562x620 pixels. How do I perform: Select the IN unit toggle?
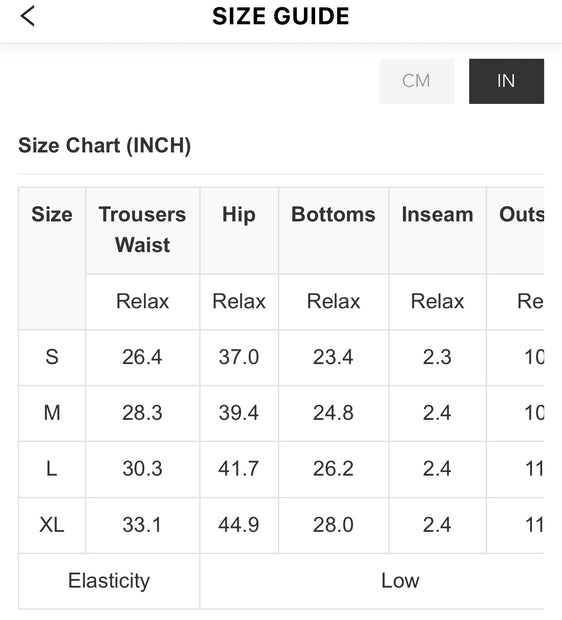pyautogui.click(x=506, y=81)
